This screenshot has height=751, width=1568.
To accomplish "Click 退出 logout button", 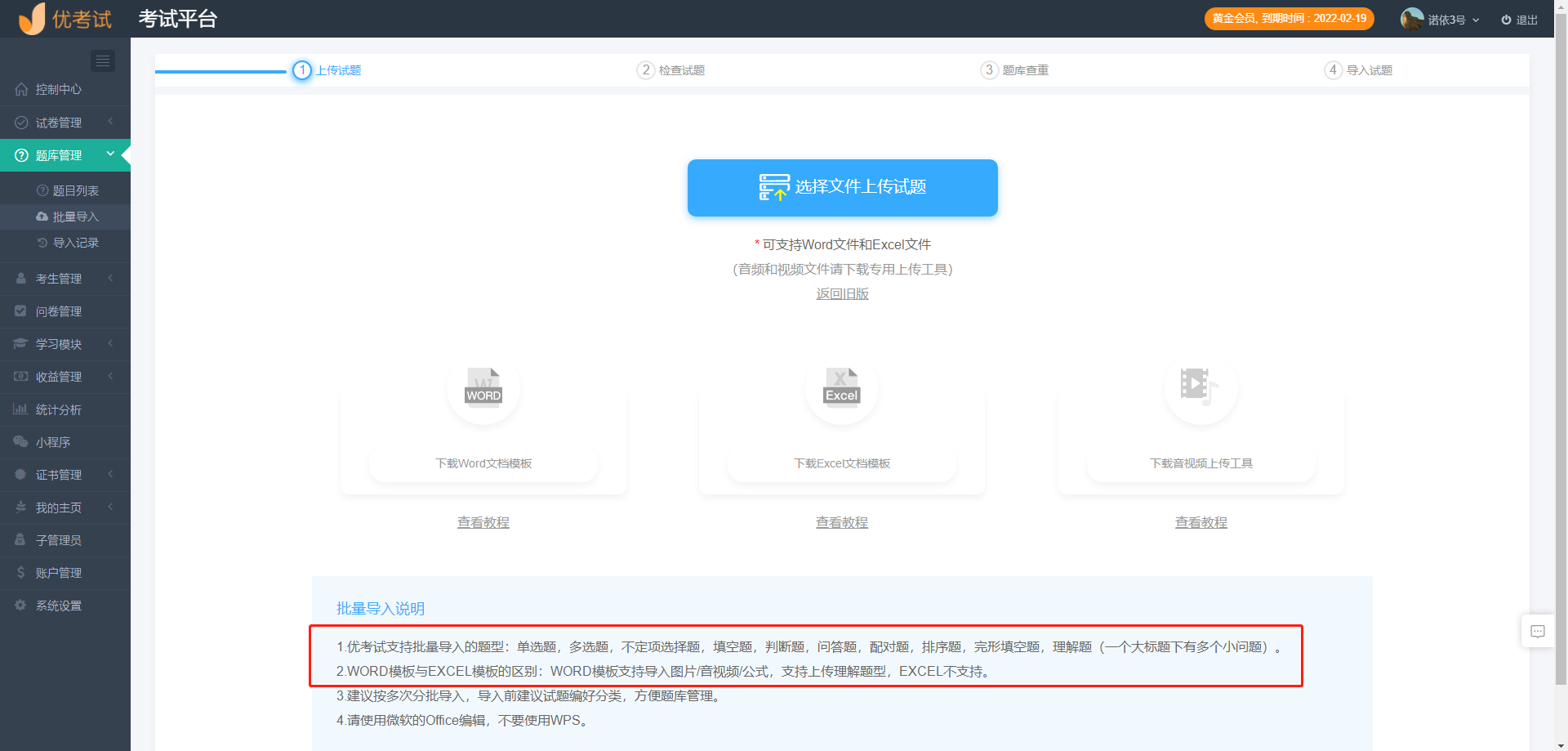I will [1519, 20].
